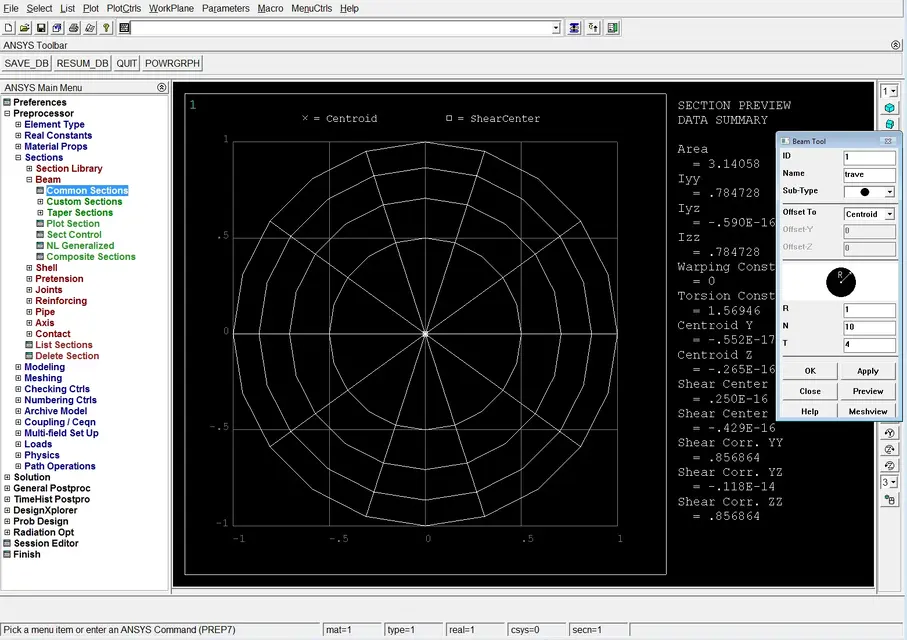Click the Raise Hidden windows icon
This screenshot has width=907, height=640.
click(x=574, y=28)
